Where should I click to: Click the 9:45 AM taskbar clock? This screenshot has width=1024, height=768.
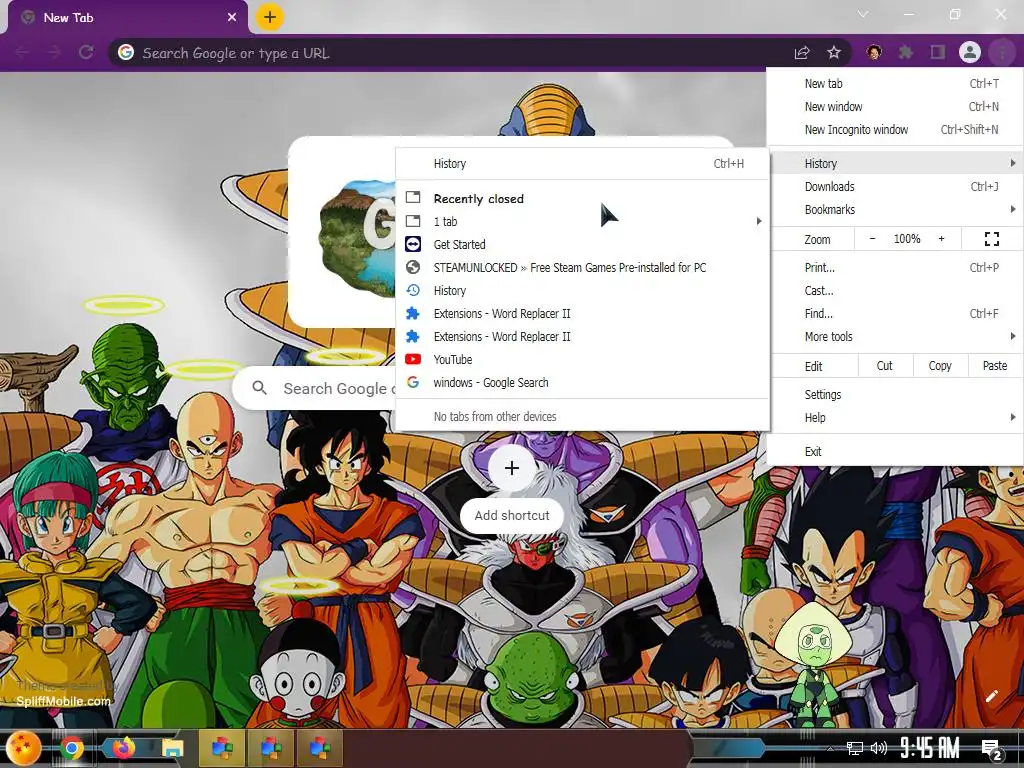[930, 748]
